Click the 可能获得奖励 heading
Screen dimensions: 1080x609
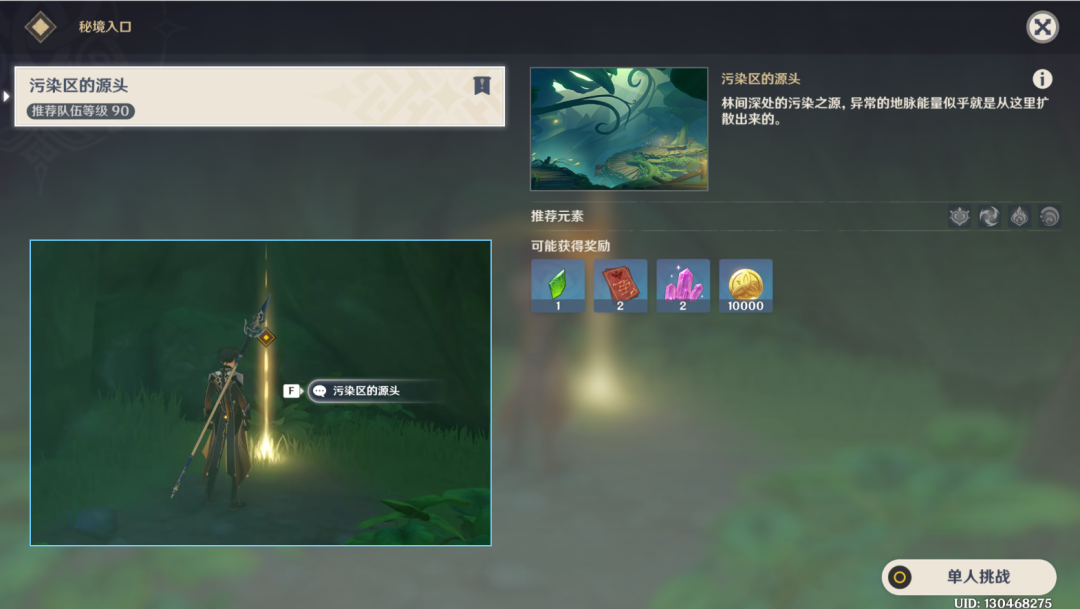pos(570,246)
